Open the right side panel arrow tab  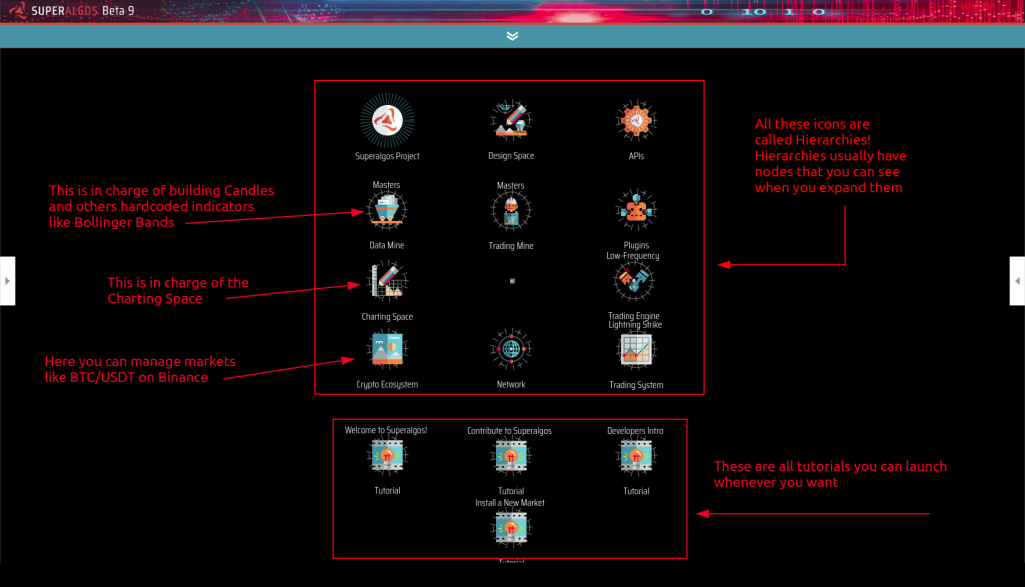tap(1017, 281)
